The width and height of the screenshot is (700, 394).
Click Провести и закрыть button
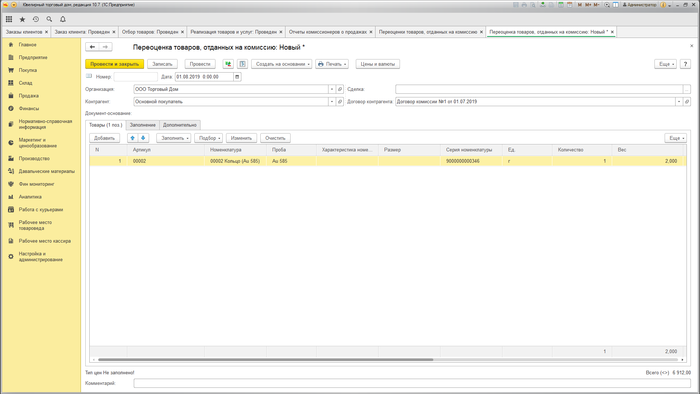point(115,64)
